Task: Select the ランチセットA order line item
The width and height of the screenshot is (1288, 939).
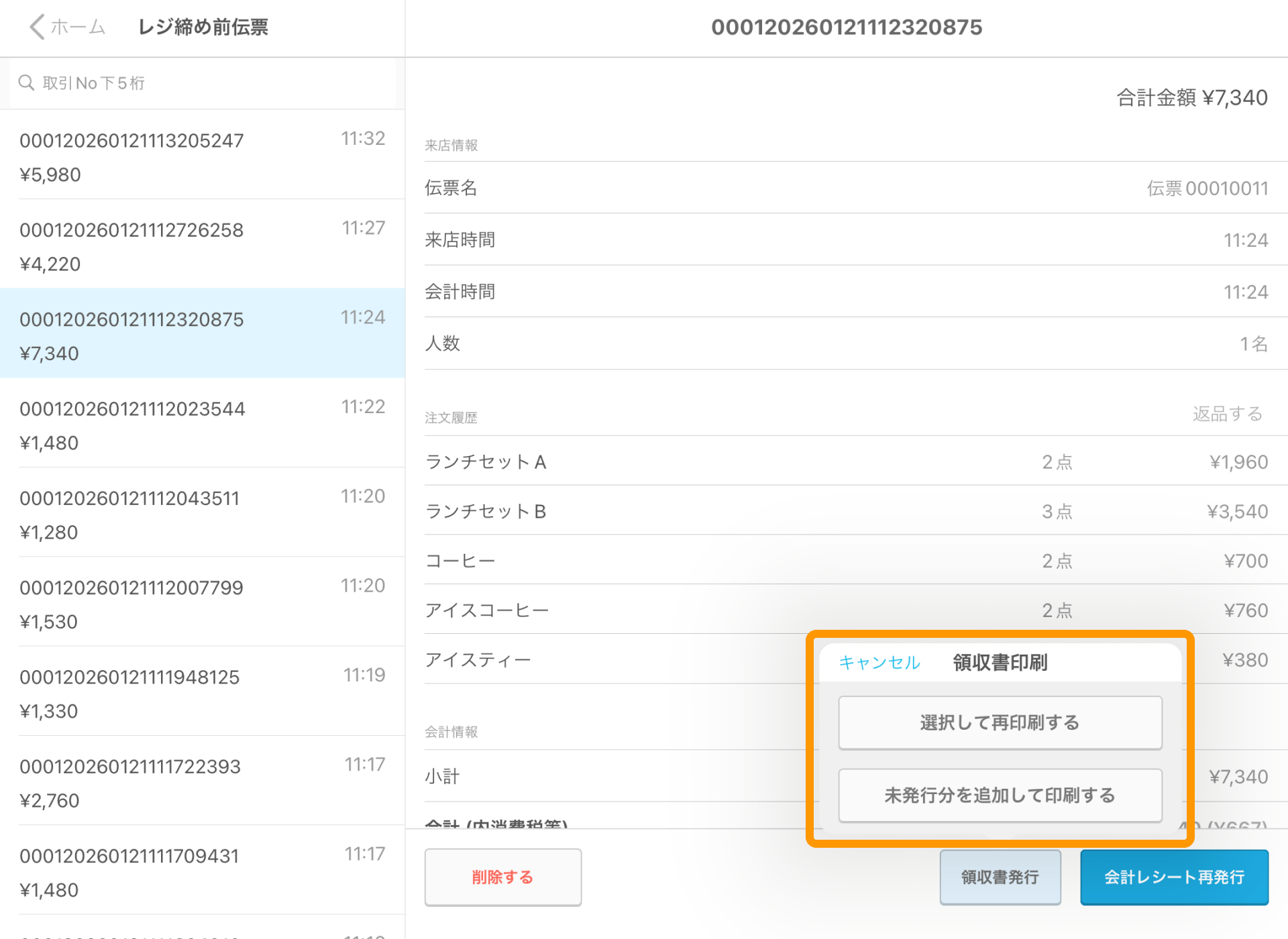Action: pyautogui.click(x=486, y=461)
